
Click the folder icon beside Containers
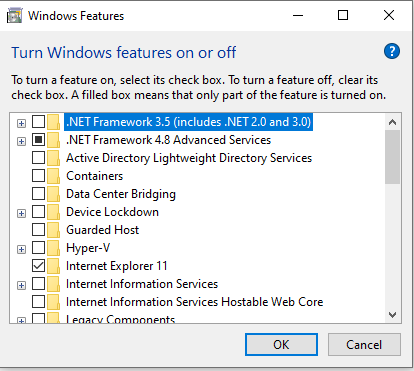pyautogui.click(x=53, y=176)
